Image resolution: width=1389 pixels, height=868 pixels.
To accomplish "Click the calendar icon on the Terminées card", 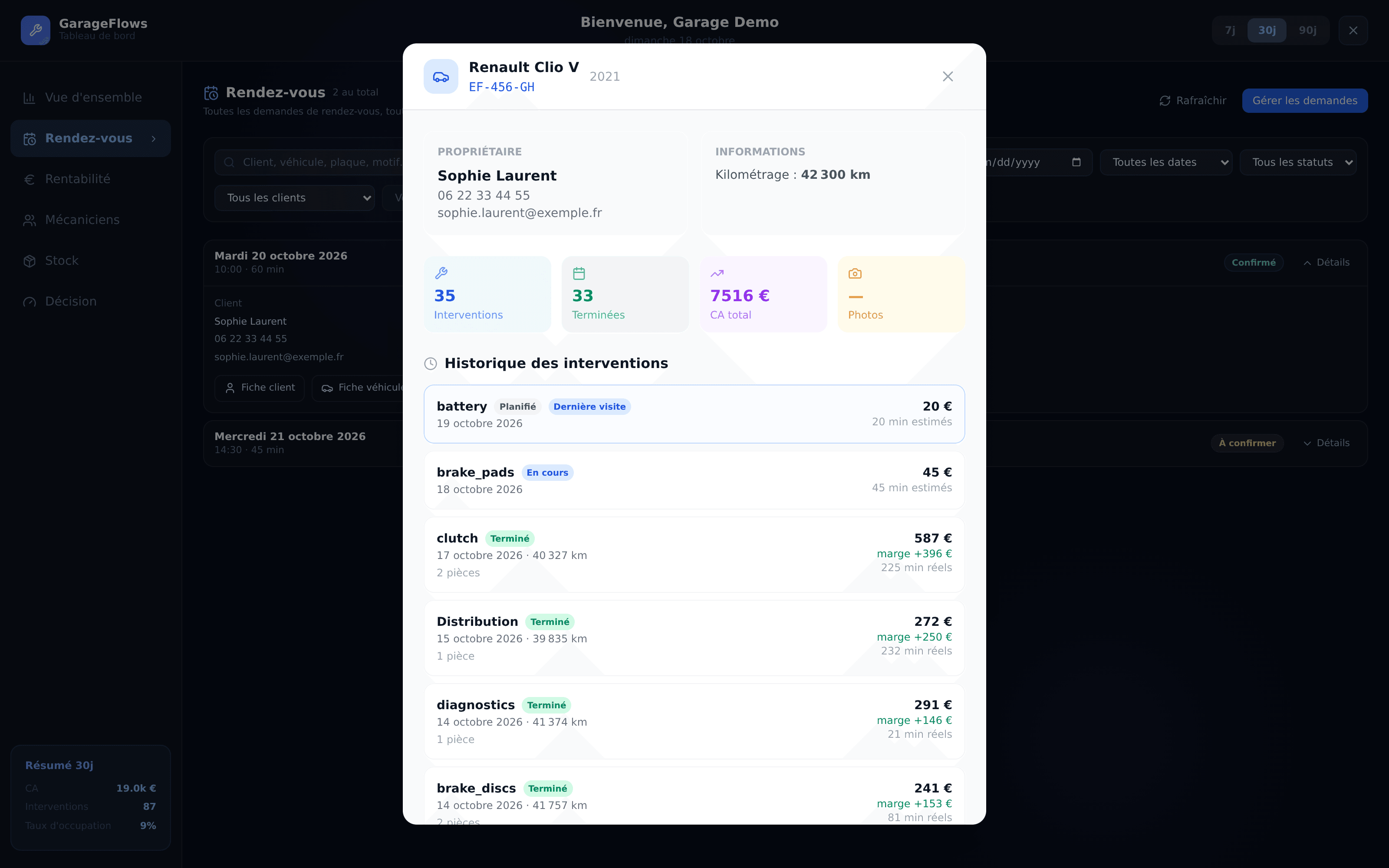I will coord(579,273).
